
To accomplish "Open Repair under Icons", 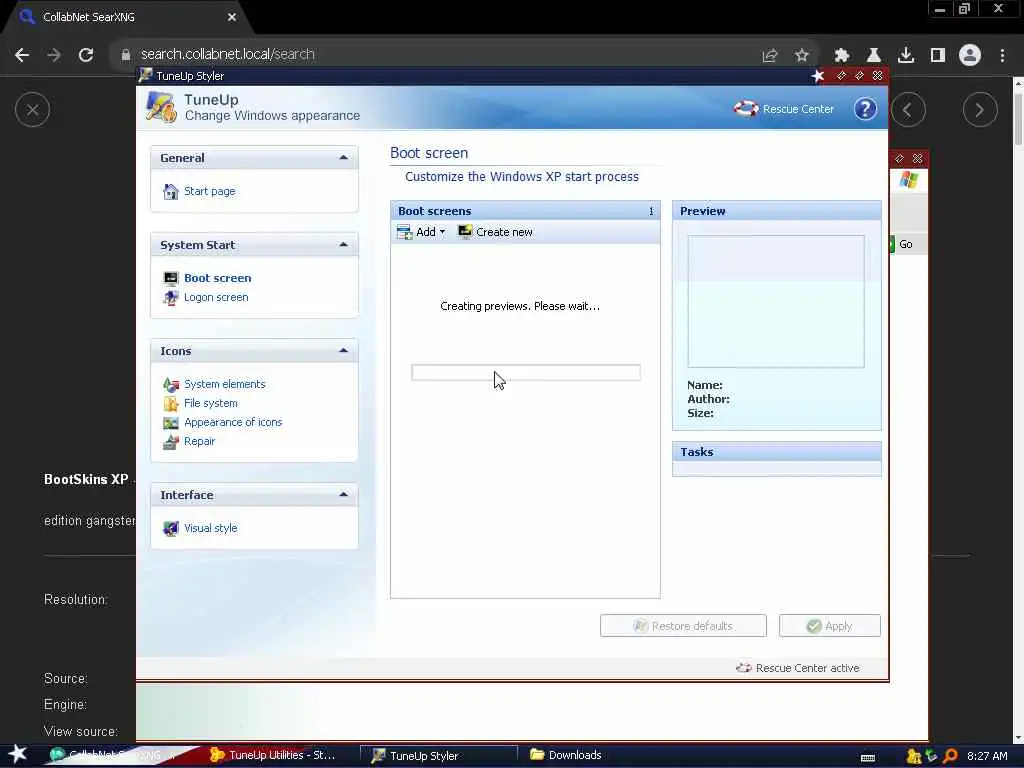I will pyautogui.click(x=200, y=441).
